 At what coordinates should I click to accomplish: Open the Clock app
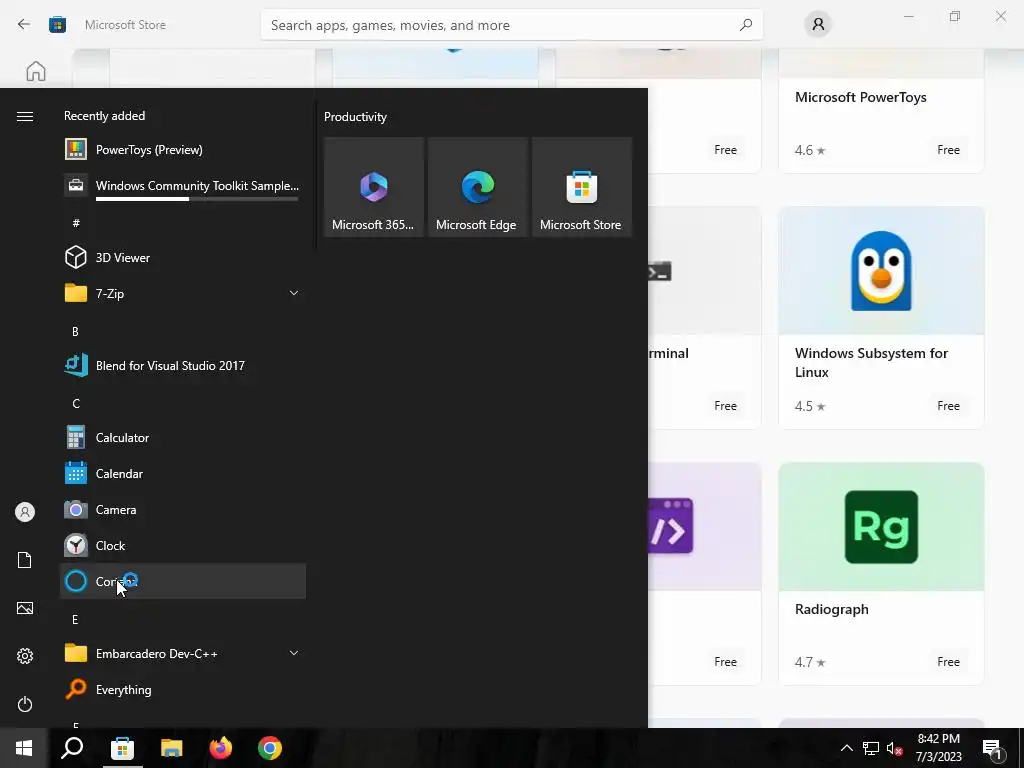(183, 545)
